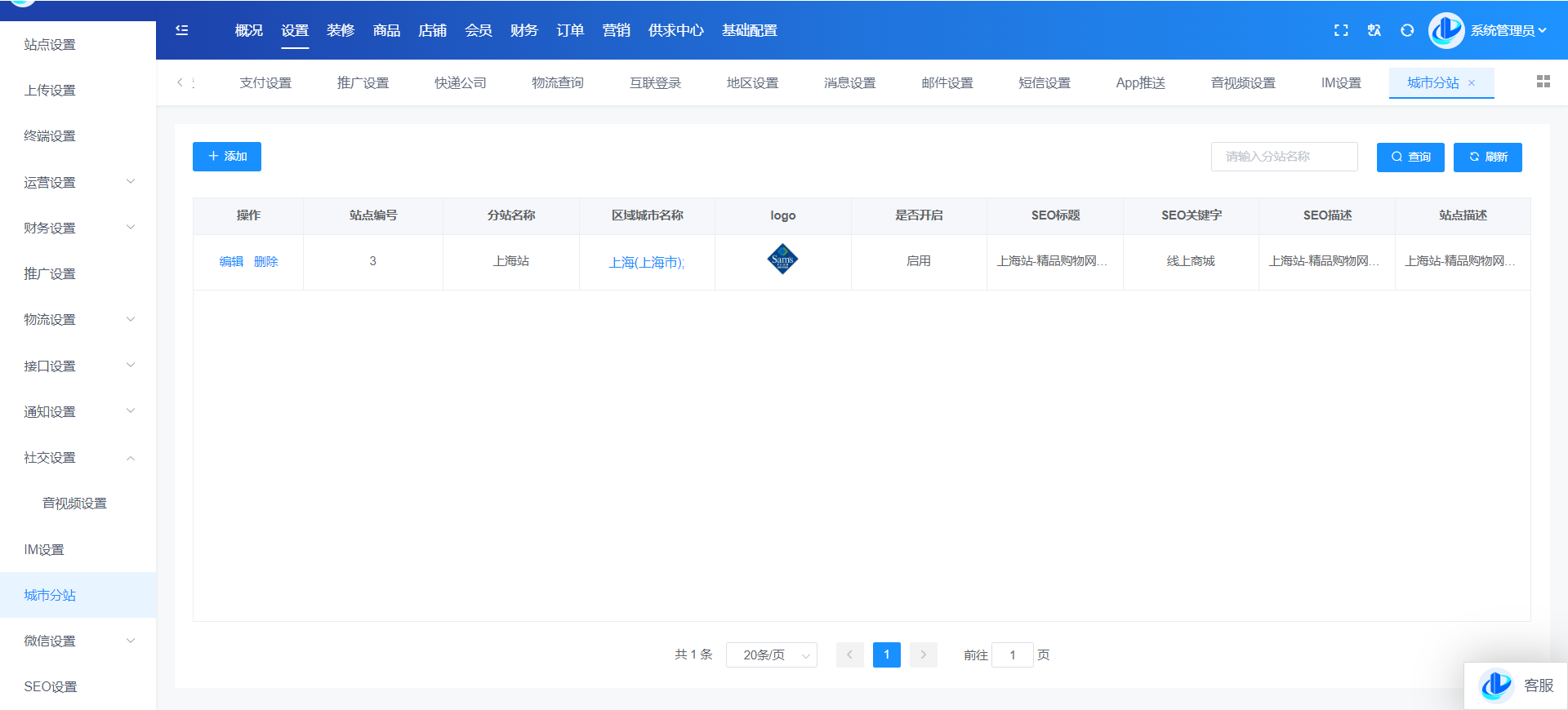Enter fullscreen mode via the top bar icon
The height and width of the screenshot is (710, 1568).
click(x=1341, y=30)
